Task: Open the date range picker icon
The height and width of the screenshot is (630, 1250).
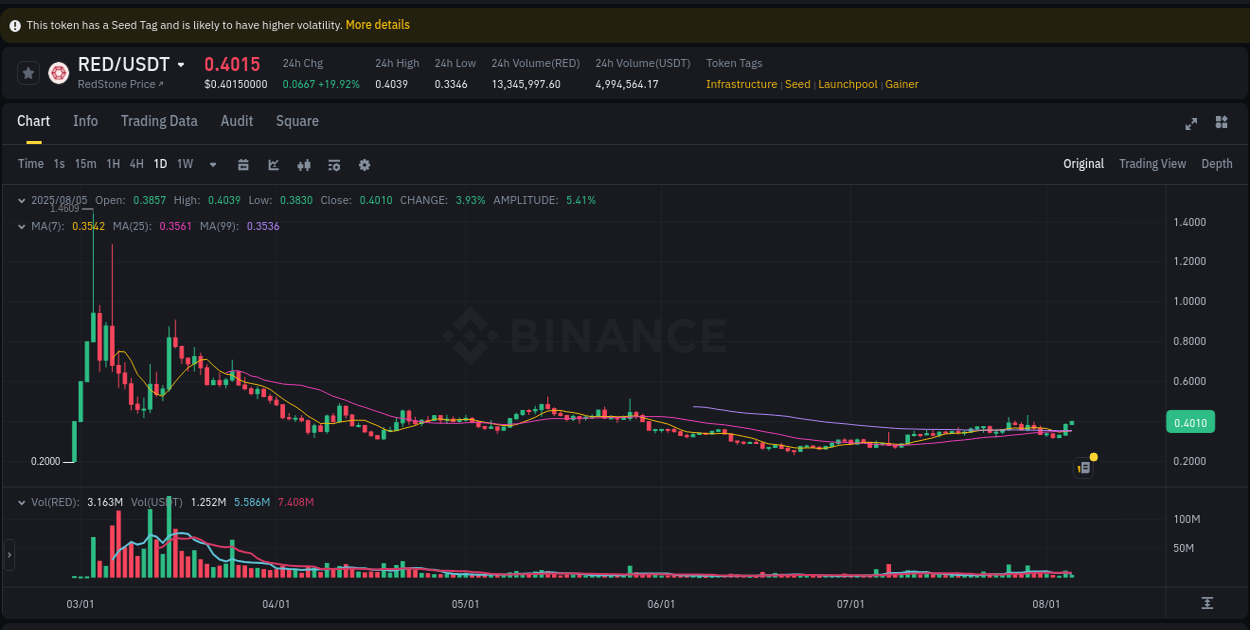Action: 244,164
